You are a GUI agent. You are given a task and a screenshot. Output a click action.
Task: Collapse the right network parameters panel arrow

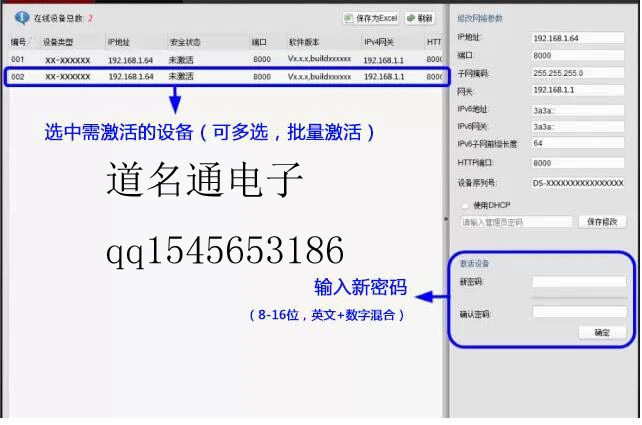coord(446,219)
